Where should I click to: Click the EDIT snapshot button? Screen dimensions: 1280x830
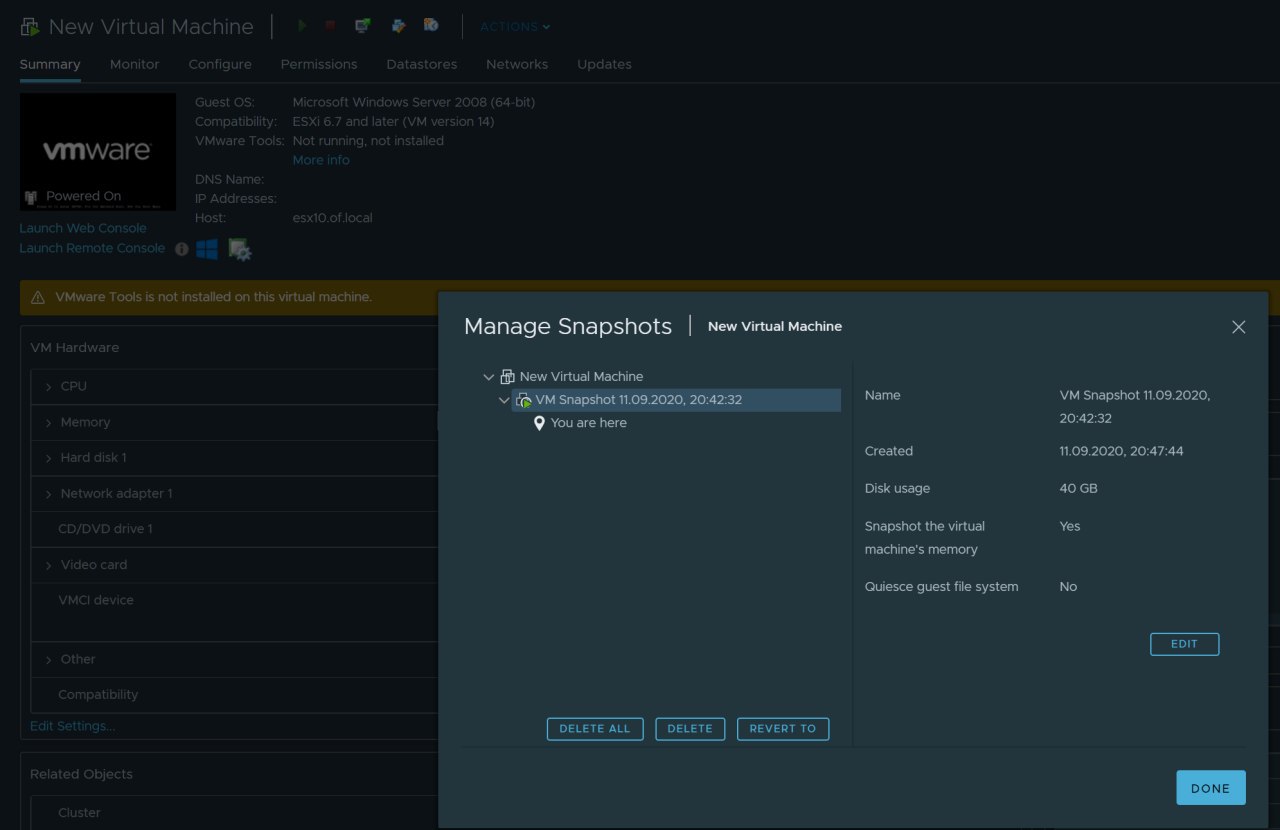tap(1185, 644)
